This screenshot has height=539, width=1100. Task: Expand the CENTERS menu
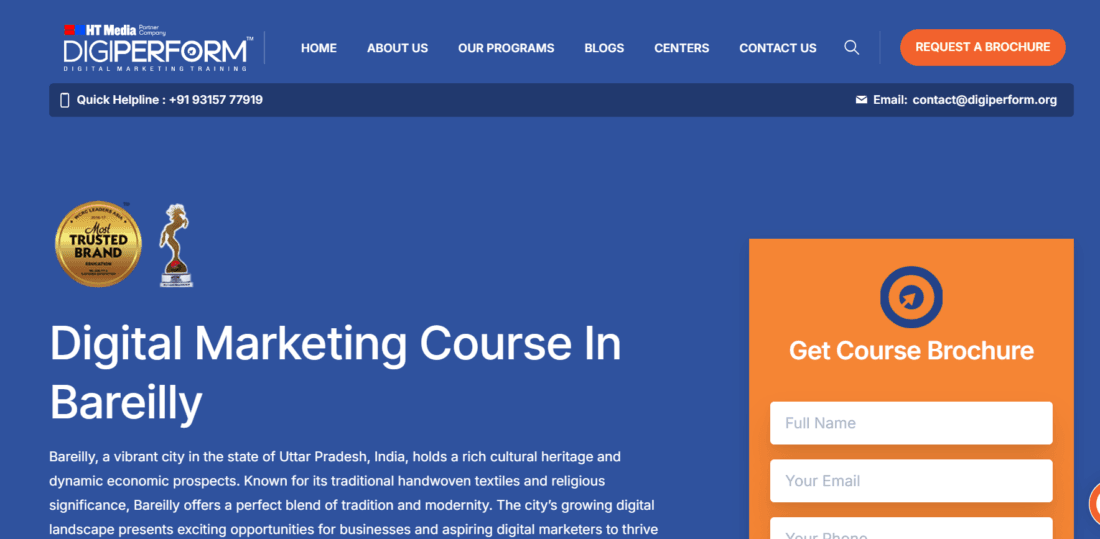click(681, 48)
